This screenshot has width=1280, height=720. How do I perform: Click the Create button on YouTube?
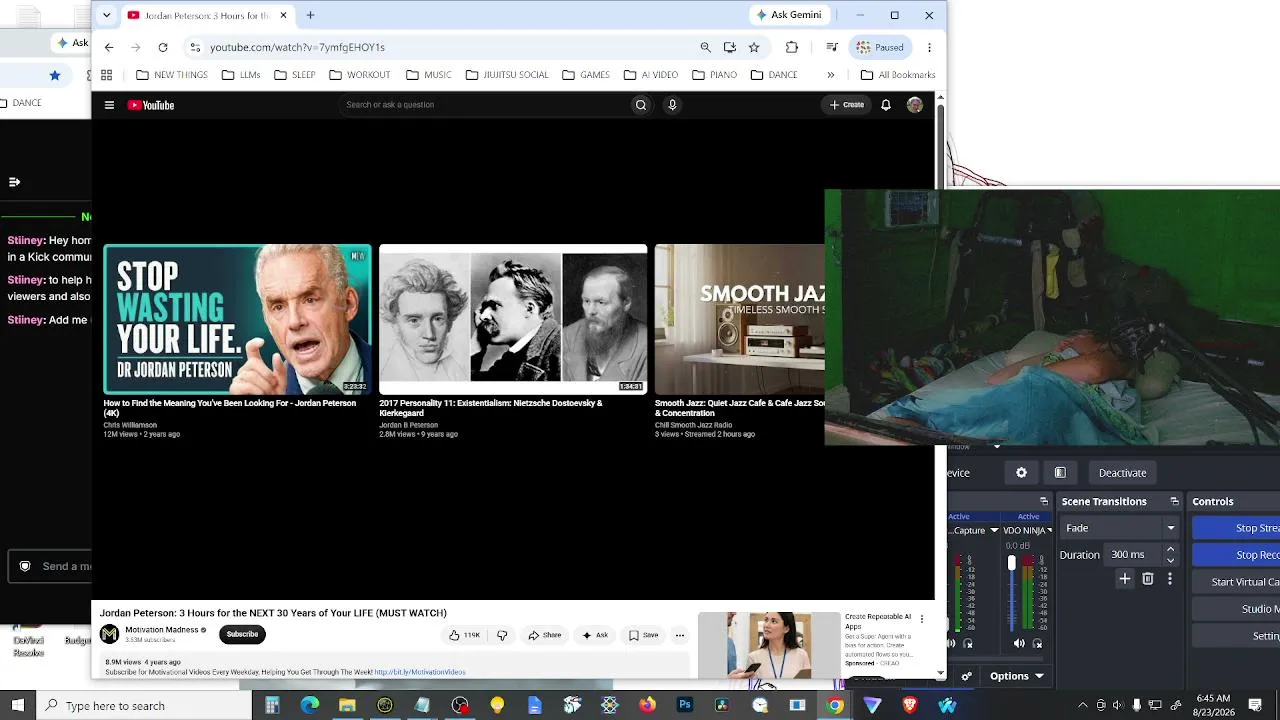[846, 105]
